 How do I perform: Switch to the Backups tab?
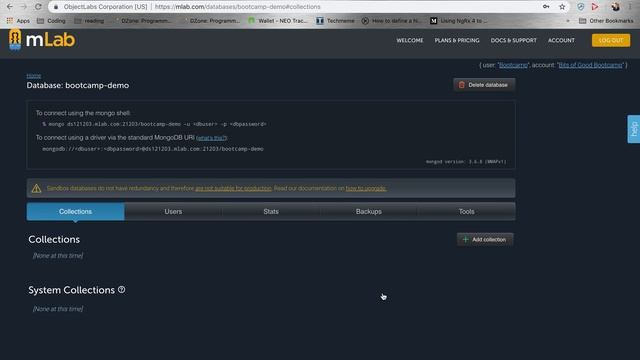(369, 211)
